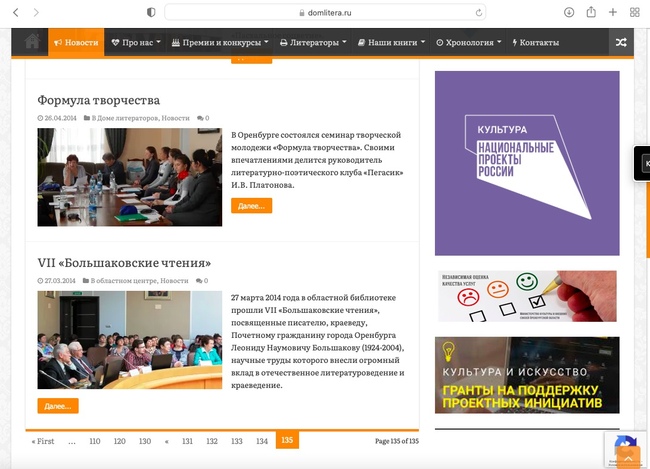The image size is (650, 469).
Task: Click Далее button under Формула творчества
Action: 251,206
